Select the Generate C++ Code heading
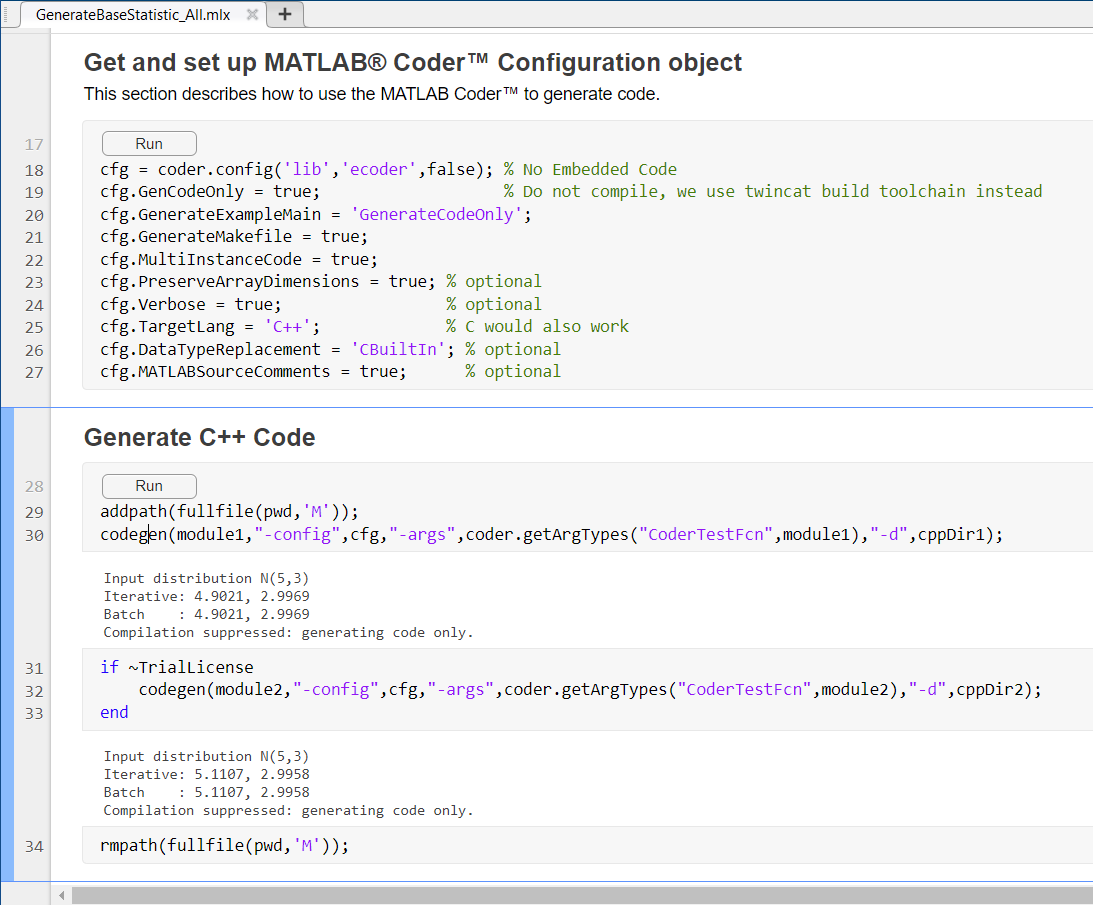Image resolution: width=1093 pixels, height=905 pixels. (199, 438)
